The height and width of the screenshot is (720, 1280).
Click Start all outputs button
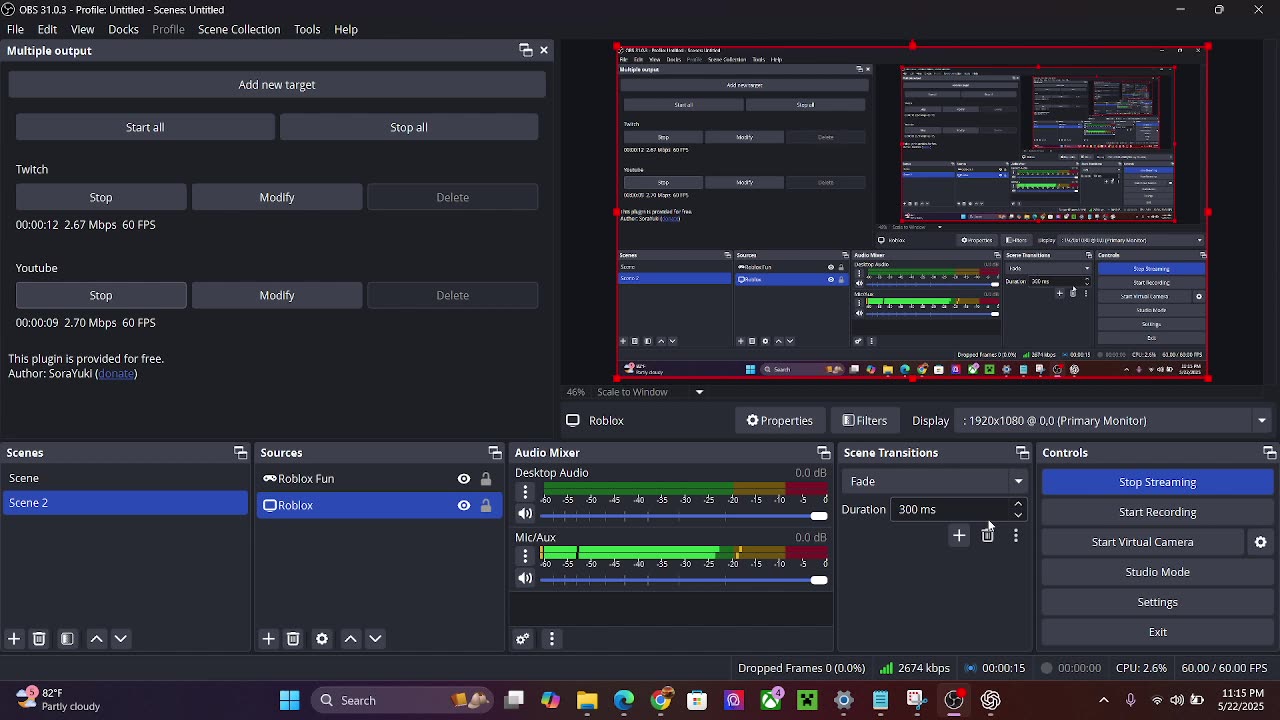point(145,127)
